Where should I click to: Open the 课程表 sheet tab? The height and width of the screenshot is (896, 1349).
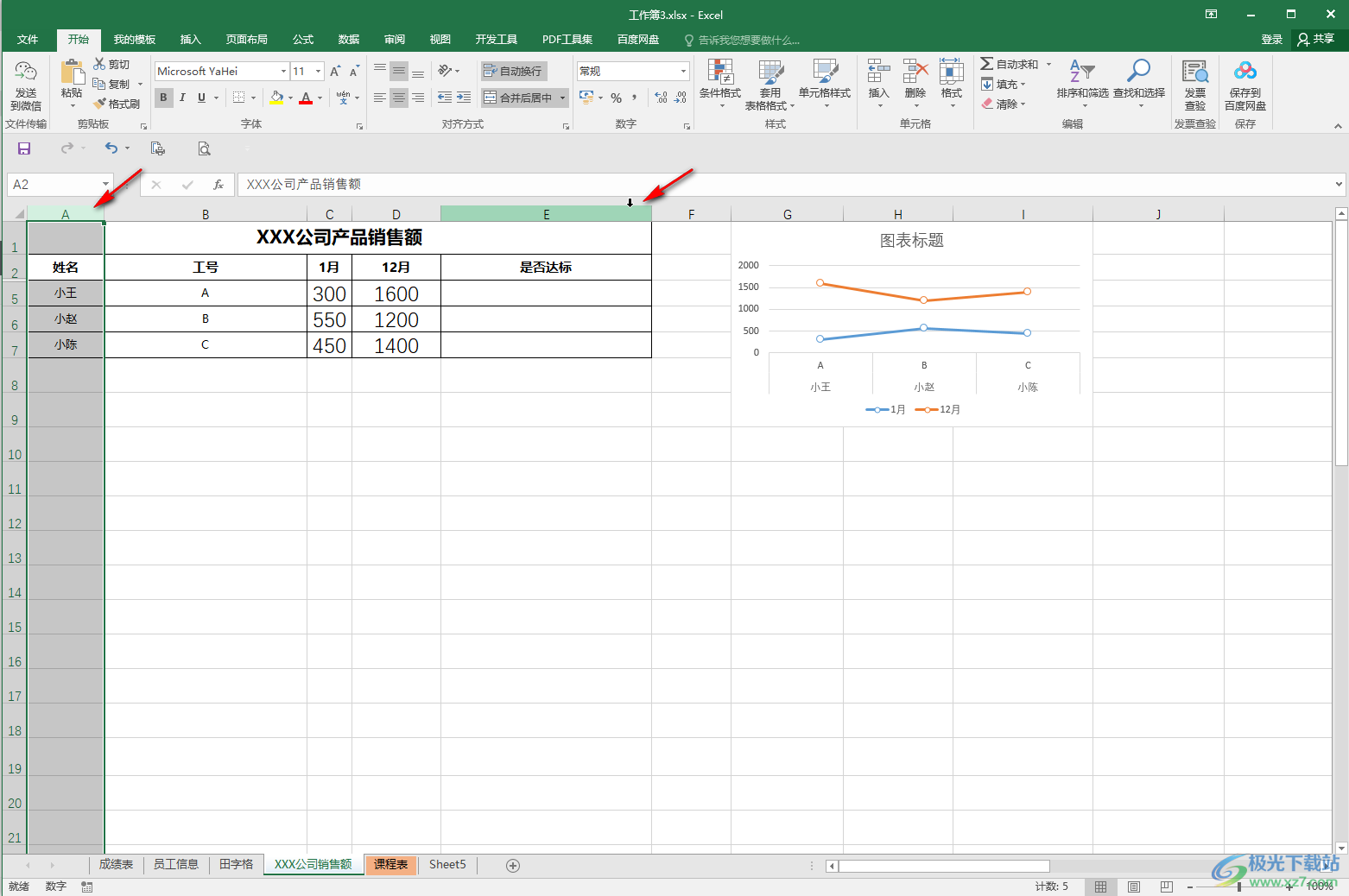(x=390, y=864)
